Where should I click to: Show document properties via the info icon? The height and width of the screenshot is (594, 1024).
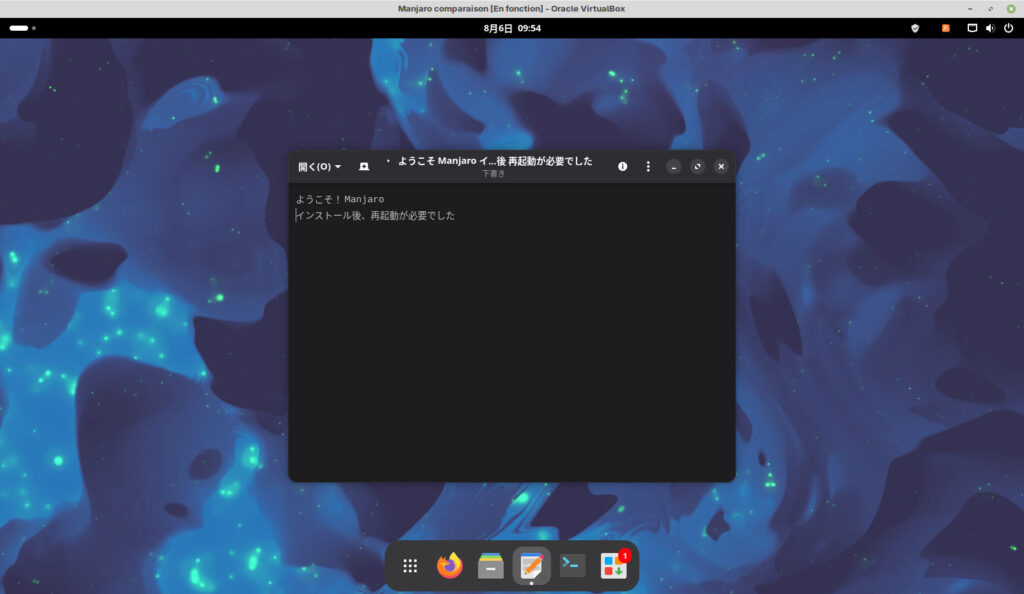[x=622, y=166]
